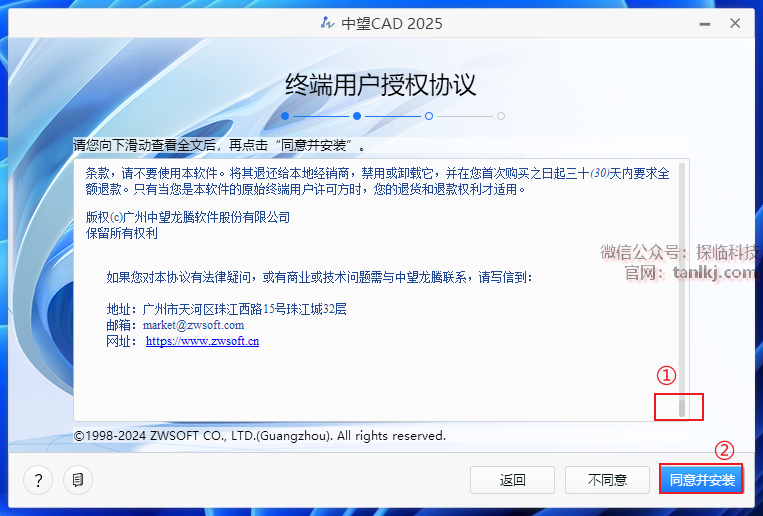763x516 pixels.
Task: Click the 不同意 button
Action: coord(607,479)
